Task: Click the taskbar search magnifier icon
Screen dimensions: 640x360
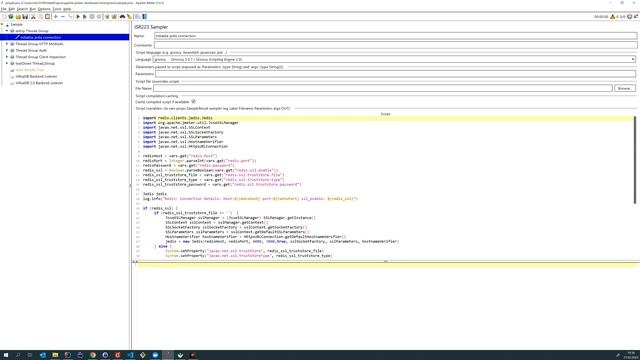Action: click(18, 355)
